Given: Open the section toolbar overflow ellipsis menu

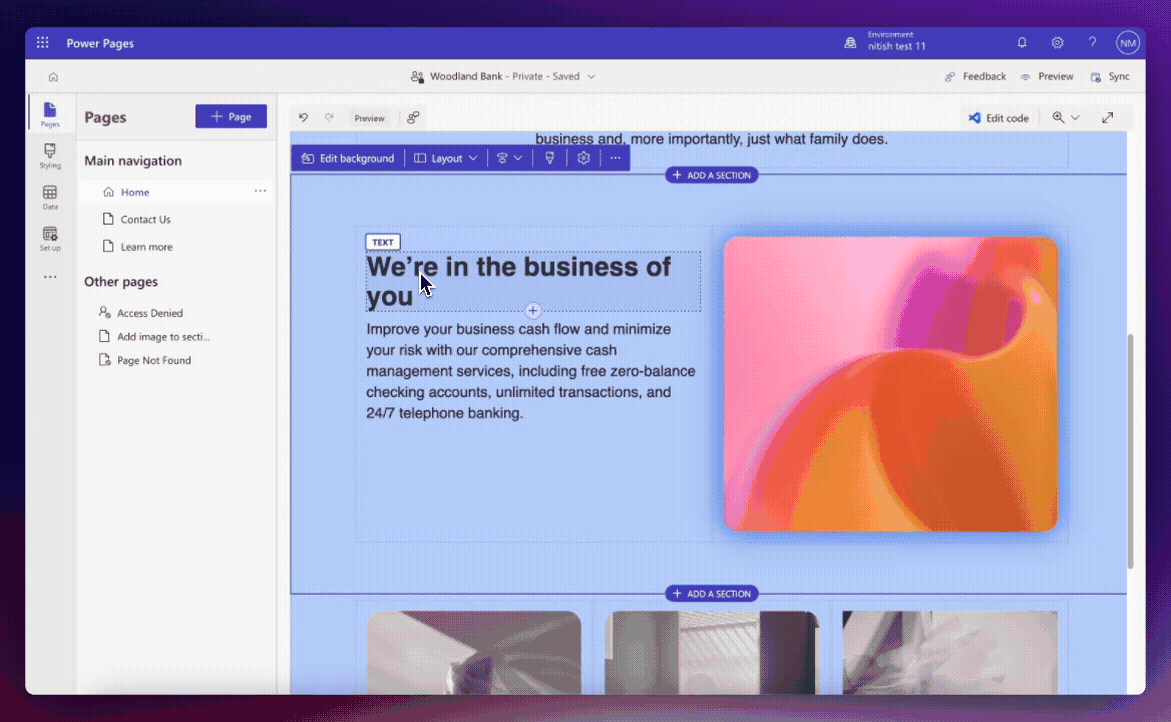Looking at the screenshot, I should (616, 157).
